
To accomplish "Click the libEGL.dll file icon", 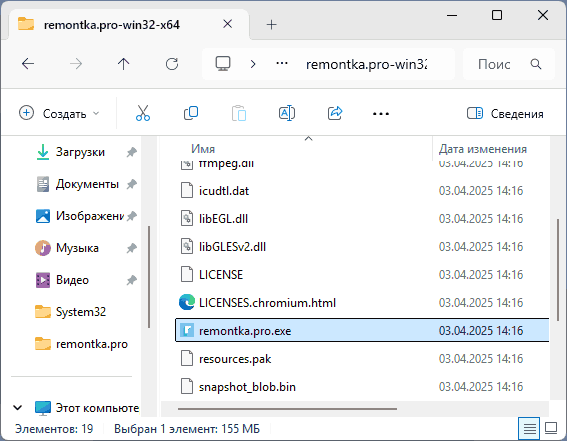I will pyautogui.click(x=187, y=218).
